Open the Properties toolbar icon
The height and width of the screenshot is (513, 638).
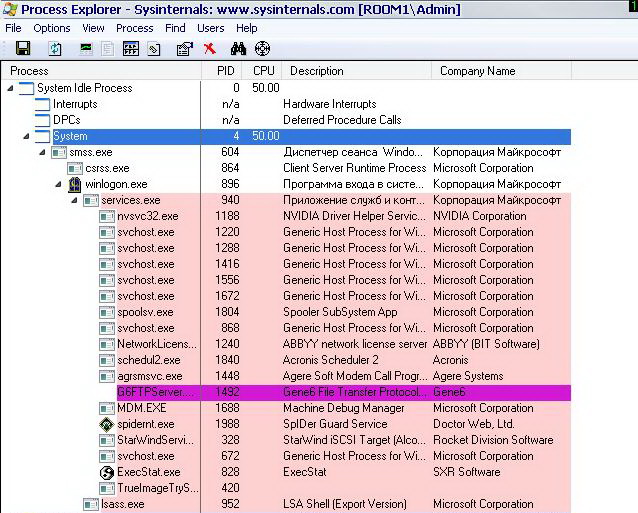[x=184, y=49]
